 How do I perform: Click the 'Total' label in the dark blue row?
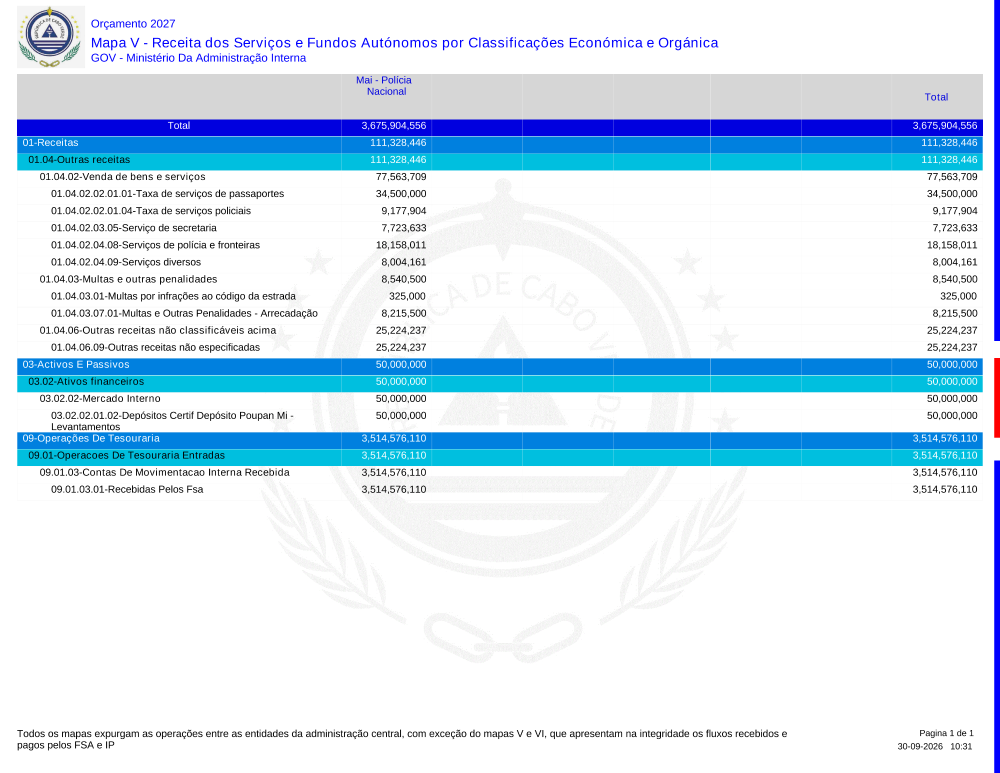click(179, 126)
